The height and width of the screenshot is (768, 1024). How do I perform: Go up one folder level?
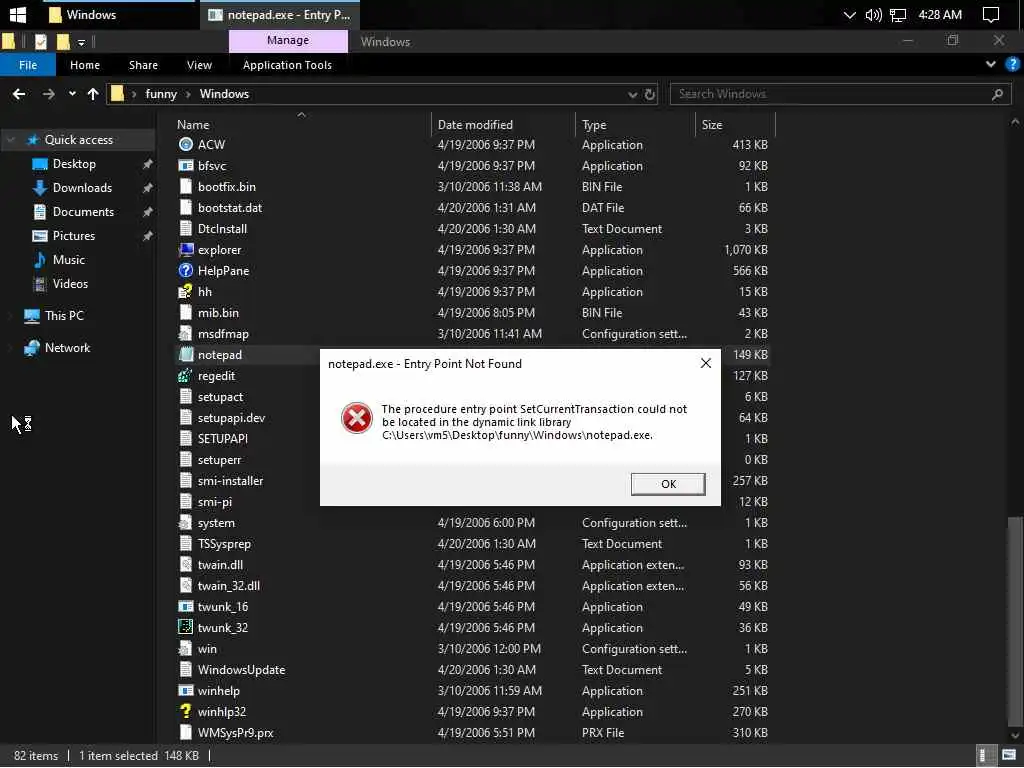click(93, 94)
